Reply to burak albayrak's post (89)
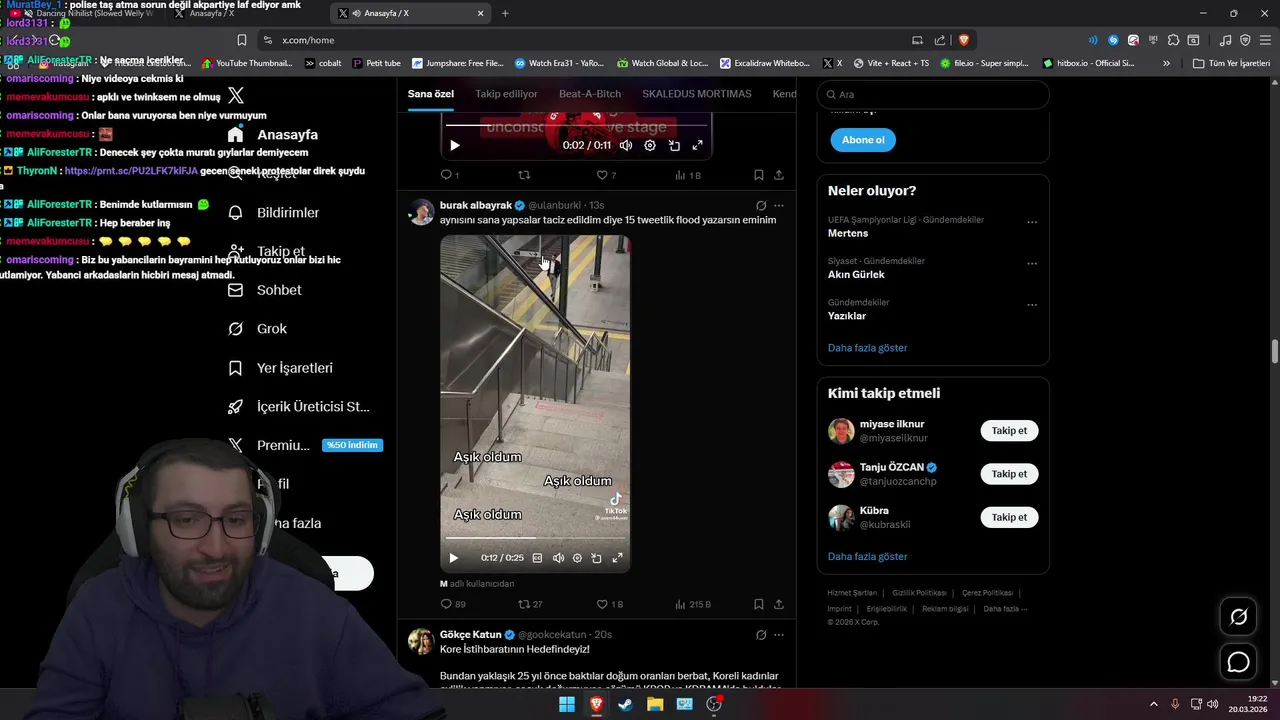Viewport: 1280px width, 720px height. 453,604
